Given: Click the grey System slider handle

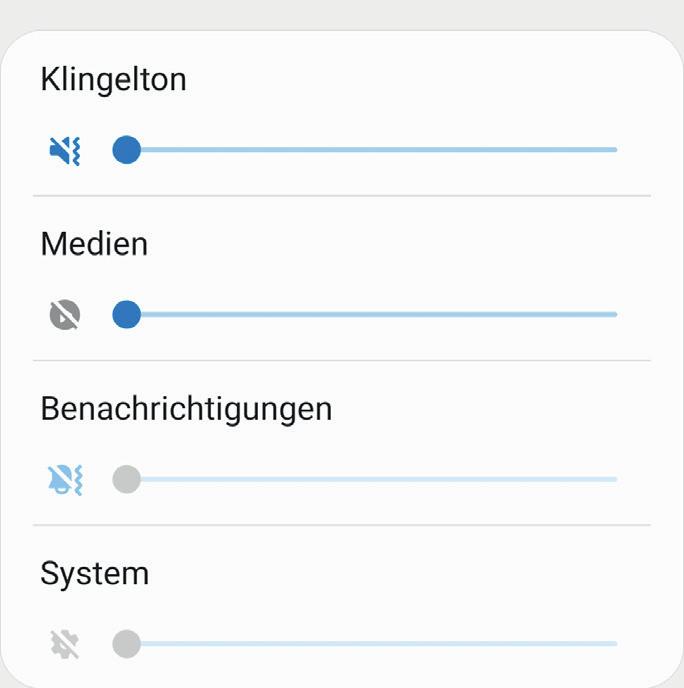Looking at the screenshot, I should (x=126, y=644).
